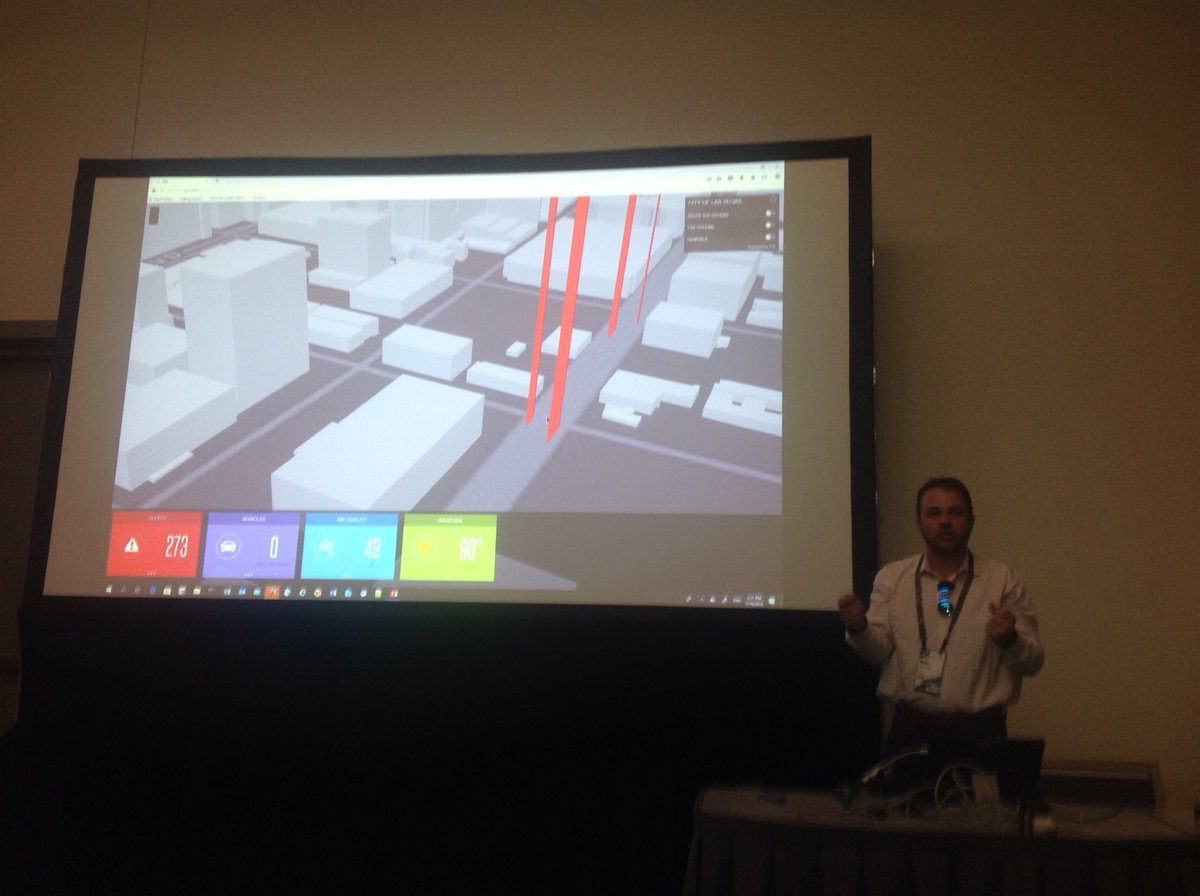Expand dots under the Air Quality tile
The height and width of the screenshot is (896, 1200).
tap(347, 576)
